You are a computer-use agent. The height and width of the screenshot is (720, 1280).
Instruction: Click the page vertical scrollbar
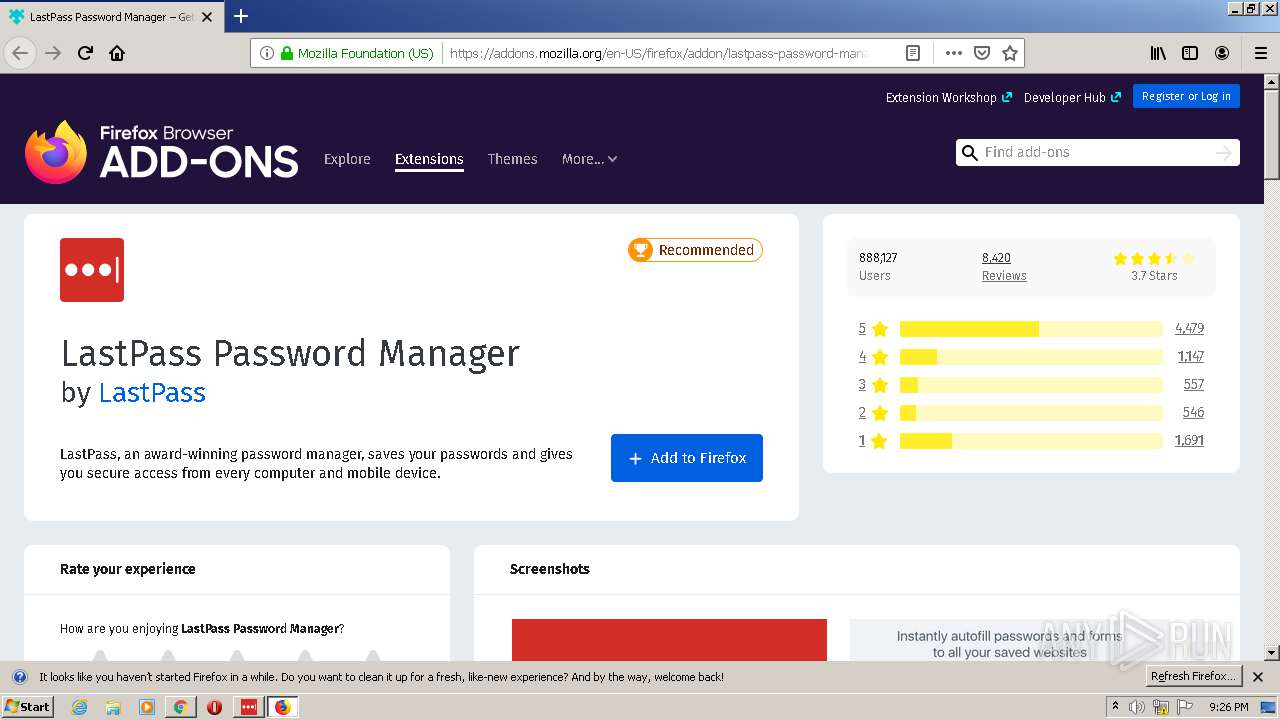click(1271, 367)
